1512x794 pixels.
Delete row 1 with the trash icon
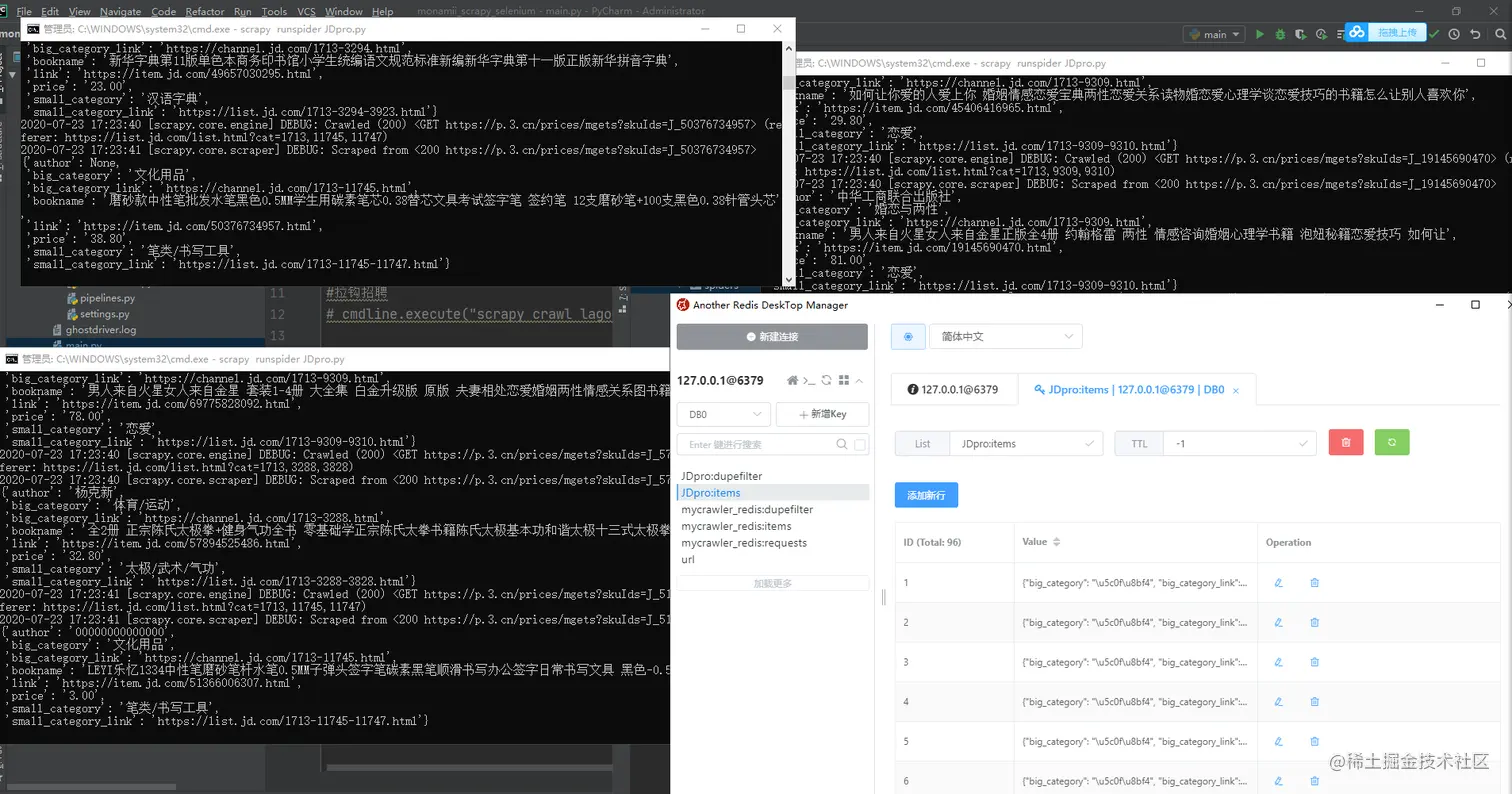pos(1315,582)
